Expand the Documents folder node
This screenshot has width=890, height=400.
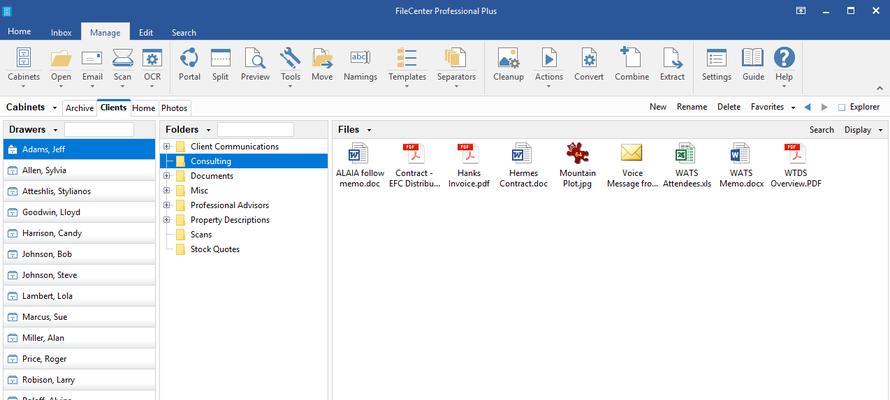click(x=167, y=176)
